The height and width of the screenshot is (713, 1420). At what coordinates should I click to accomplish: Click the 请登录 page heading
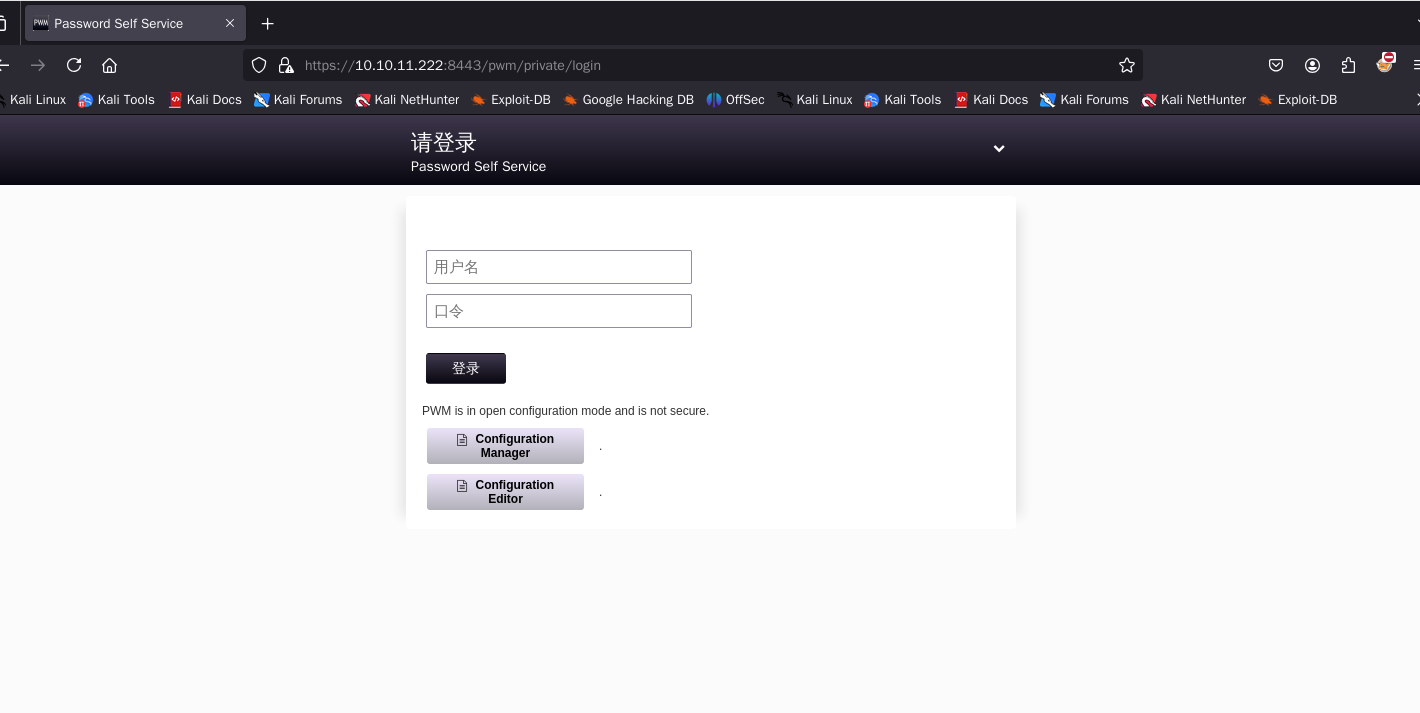[x=443, y=143]
